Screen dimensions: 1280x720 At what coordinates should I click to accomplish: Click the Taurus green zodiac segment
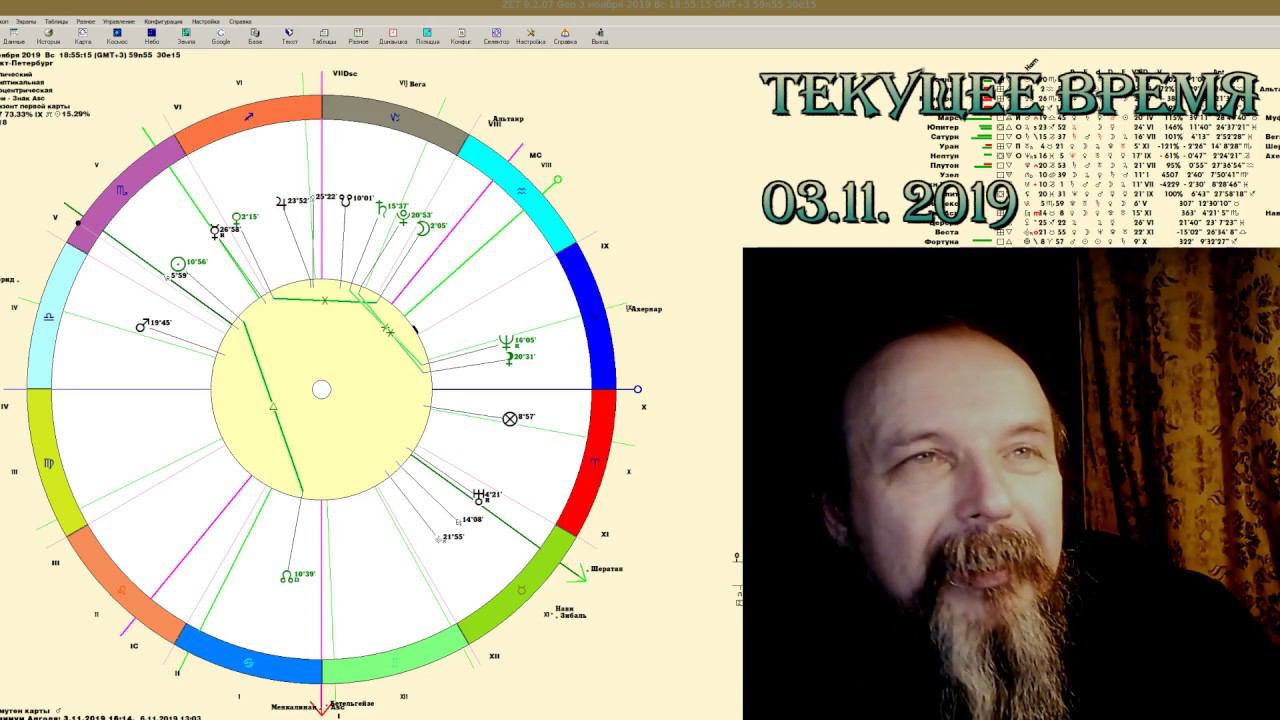pos(521,590)
